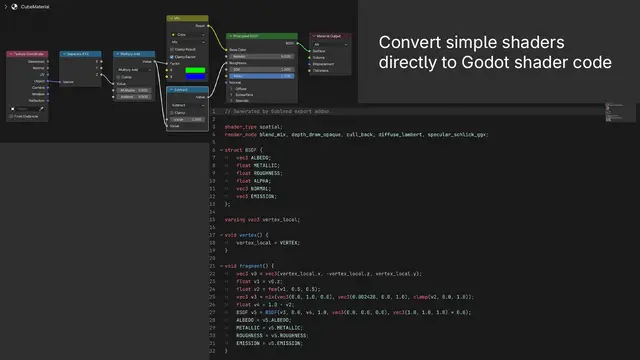Viewport: 640px width, 360px height.
Task: Click line number 27 in the gutter
Action: (x=212, y=312)
